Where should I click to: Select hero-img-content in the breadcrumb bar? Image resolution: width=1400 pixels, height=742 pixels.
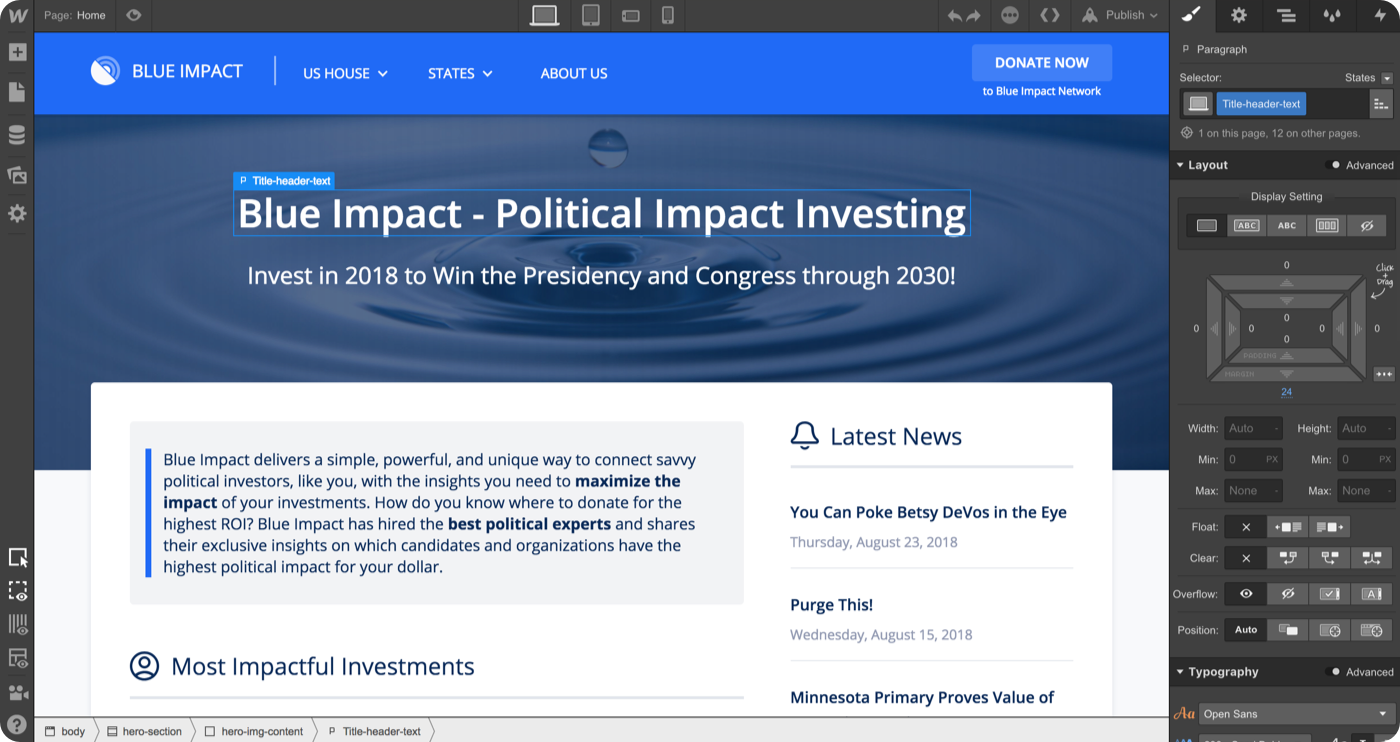click(254, 731)
